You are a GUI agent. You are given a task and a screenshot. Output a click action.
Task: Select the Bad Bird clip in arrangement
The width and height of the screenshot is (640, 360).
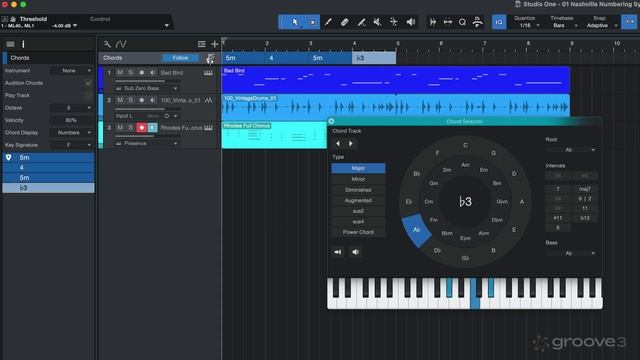(x=396, y=80)
